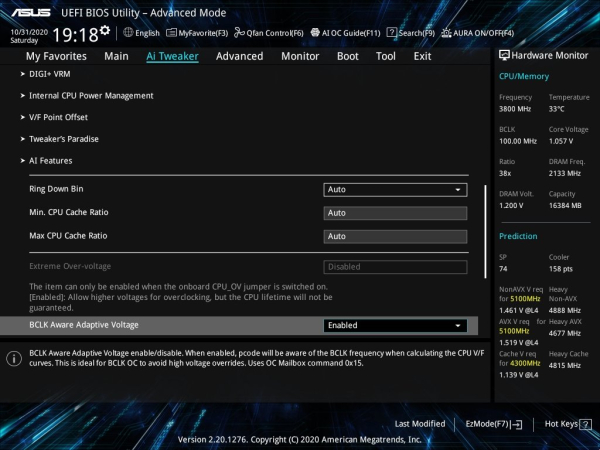
Task: Click the disabled Extreme Over-voltage field
Action: coord(395,267)
